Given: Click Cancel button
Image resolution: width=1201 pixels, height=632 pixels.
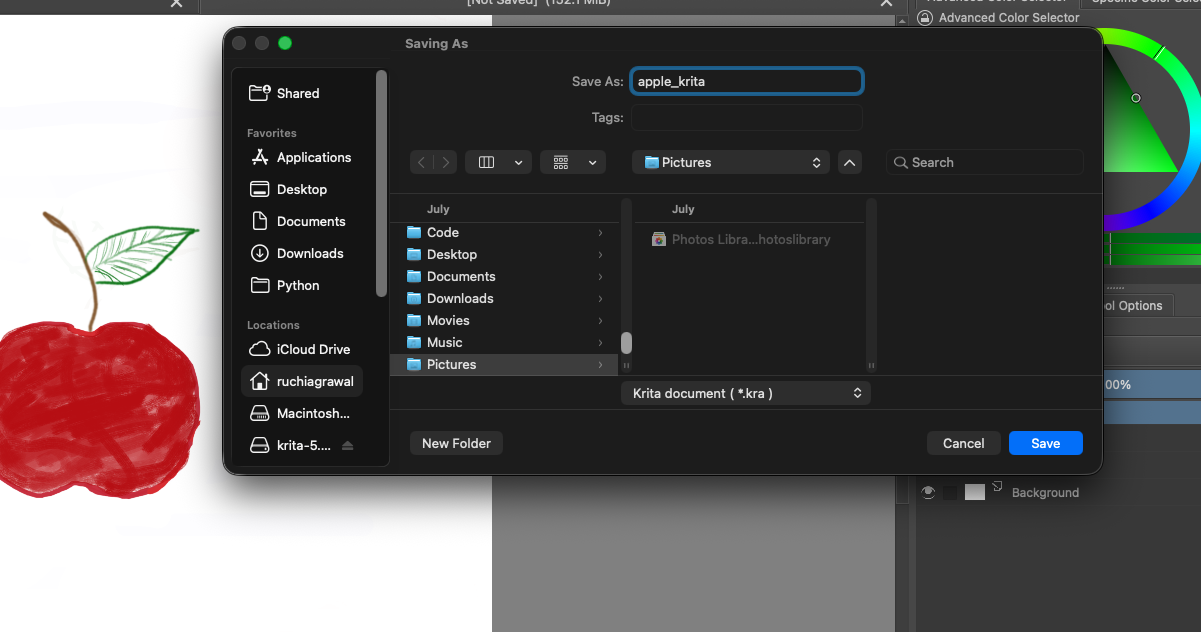Looking at the screenshot, I should [964, 443].
